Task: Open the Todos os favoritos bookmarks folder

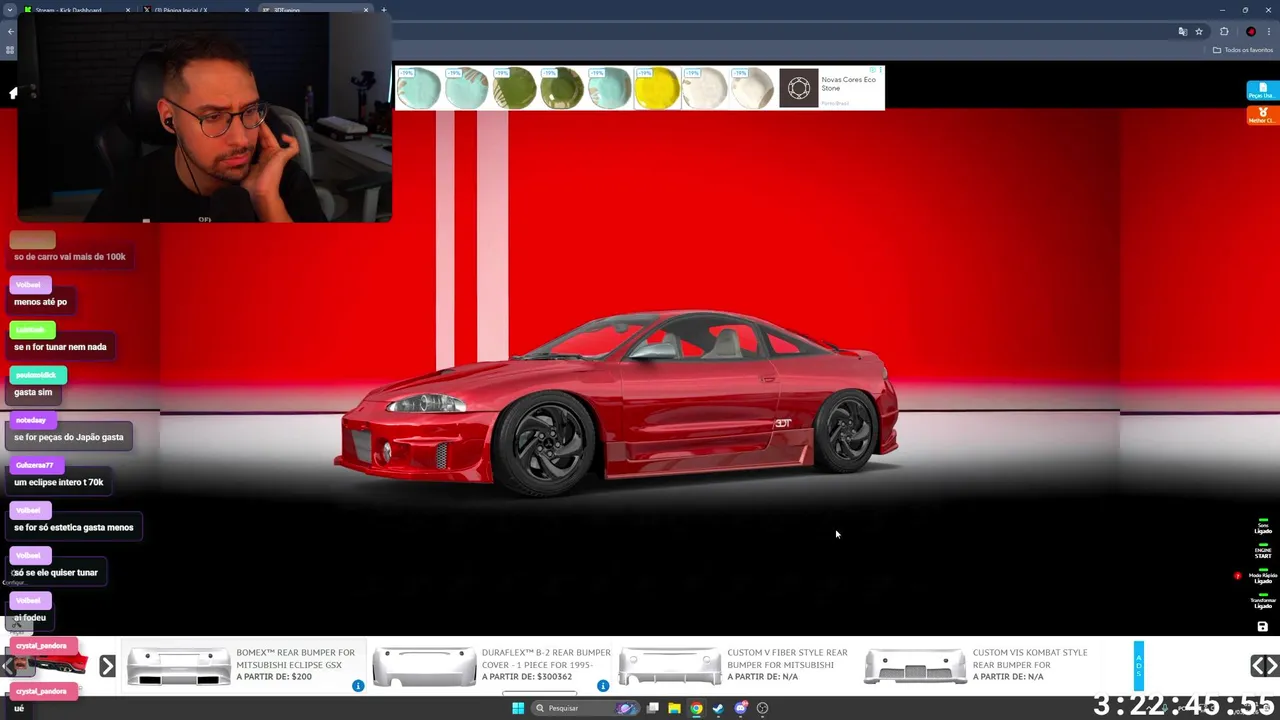Action: pos(1243,50)
